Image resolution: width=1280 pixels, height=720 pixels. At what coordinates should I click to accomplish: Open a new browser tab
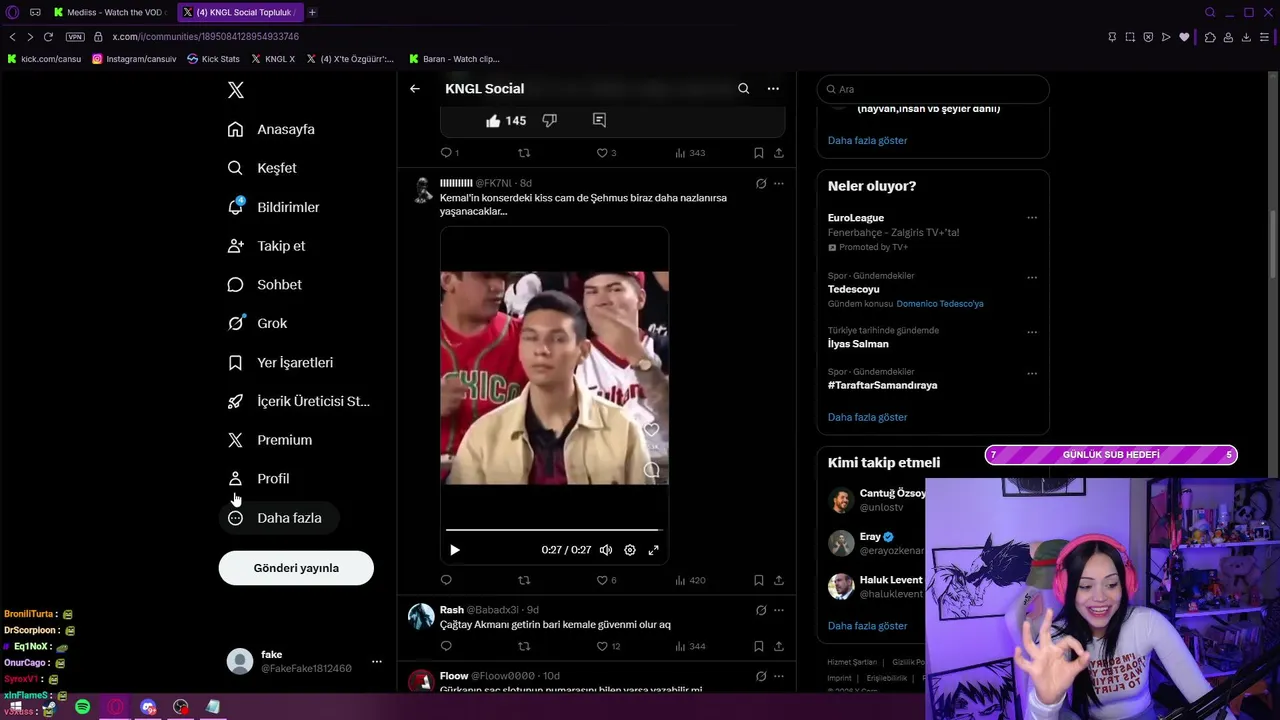click(x=312, y=12)
